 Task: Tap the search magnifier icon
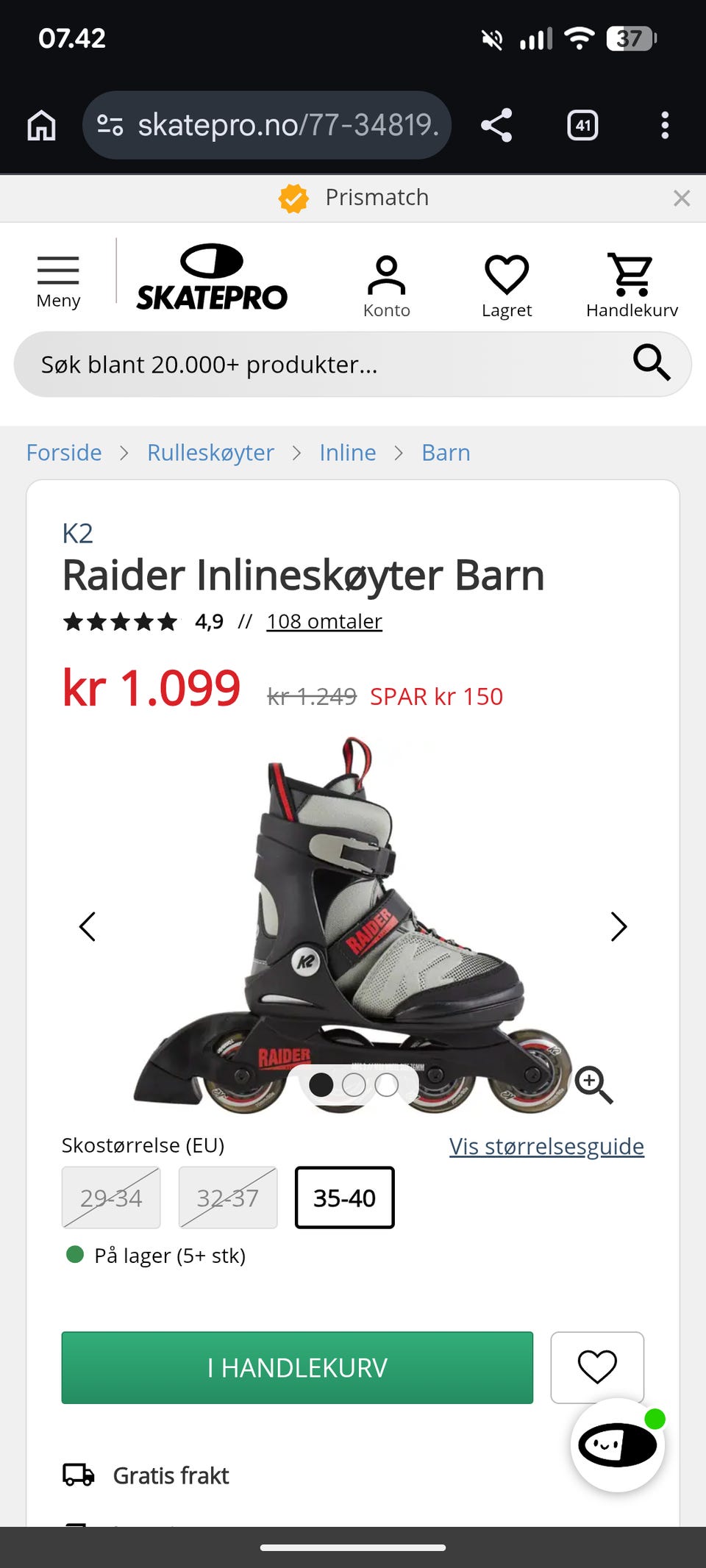[652, 363]
